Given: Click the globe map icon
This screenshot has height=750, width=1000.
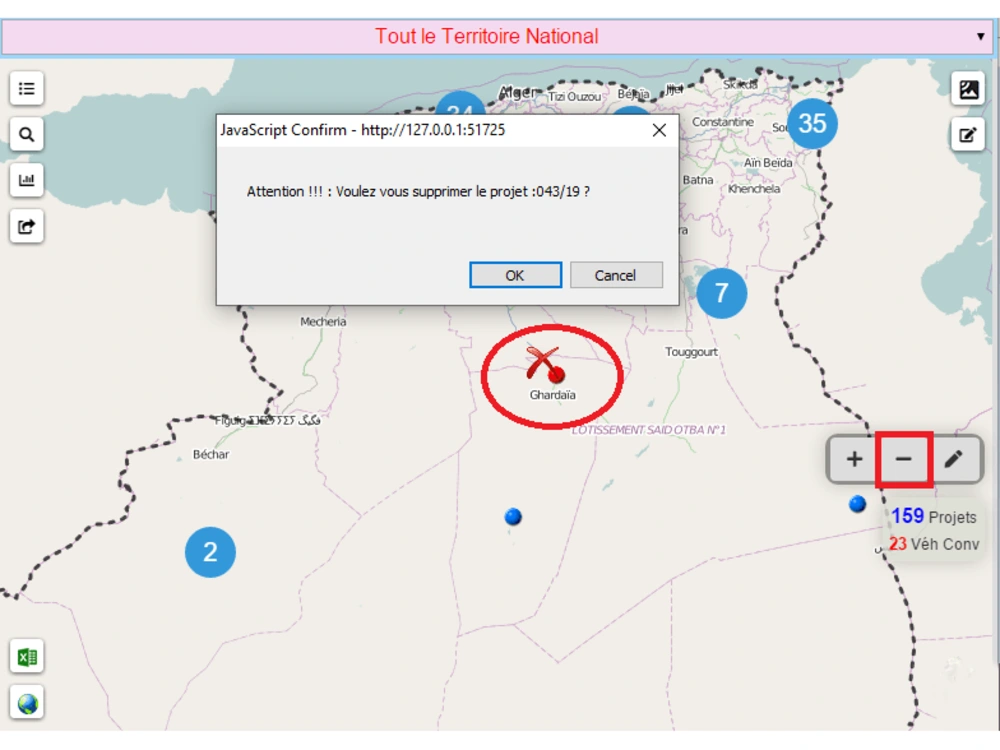Looking at the screenshot, I should click(x=27, y=703).
